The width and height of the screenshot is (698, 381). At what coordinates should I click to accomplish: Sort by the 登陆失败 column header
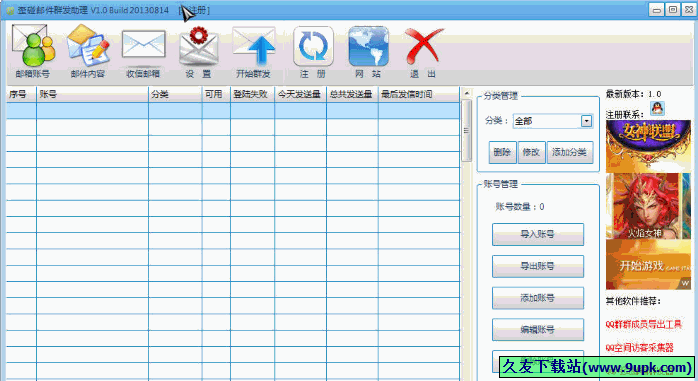252,94
